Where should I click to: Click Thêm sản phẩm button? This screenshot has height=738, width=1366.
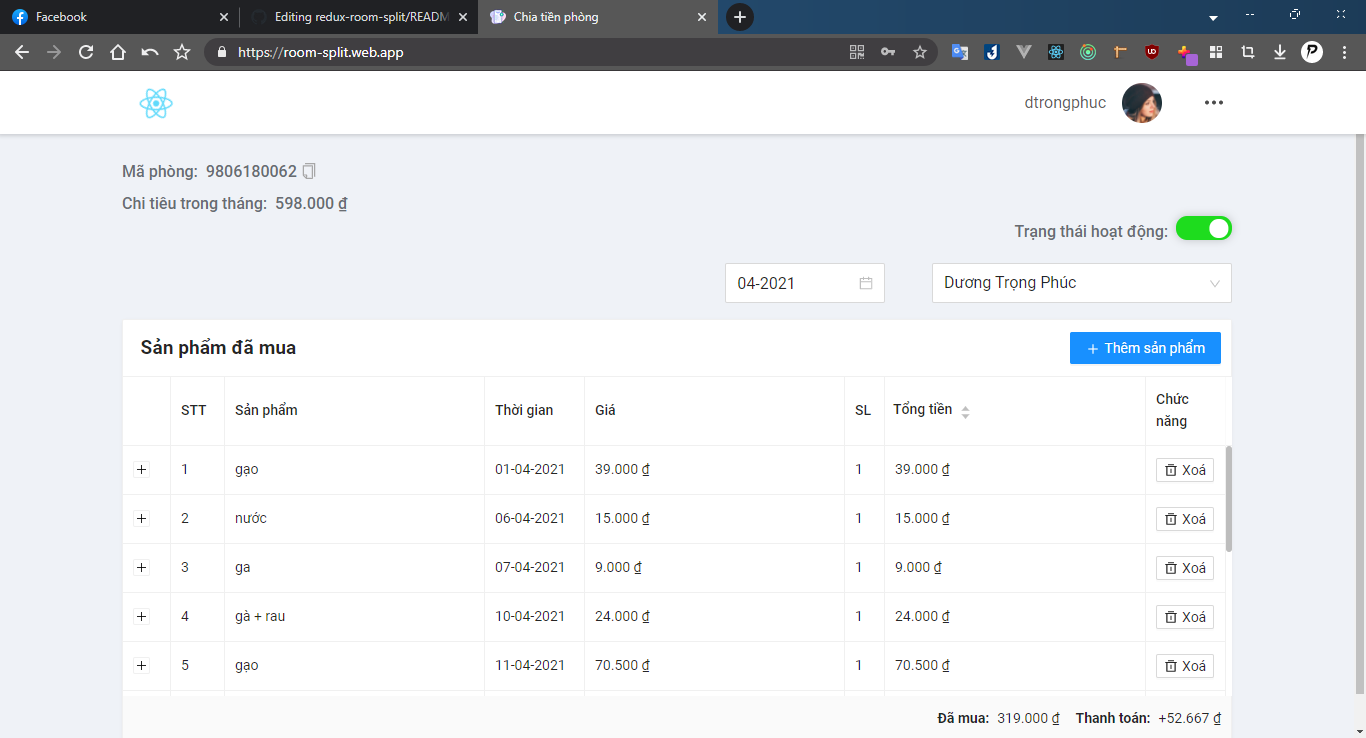tap(1145, 348)
